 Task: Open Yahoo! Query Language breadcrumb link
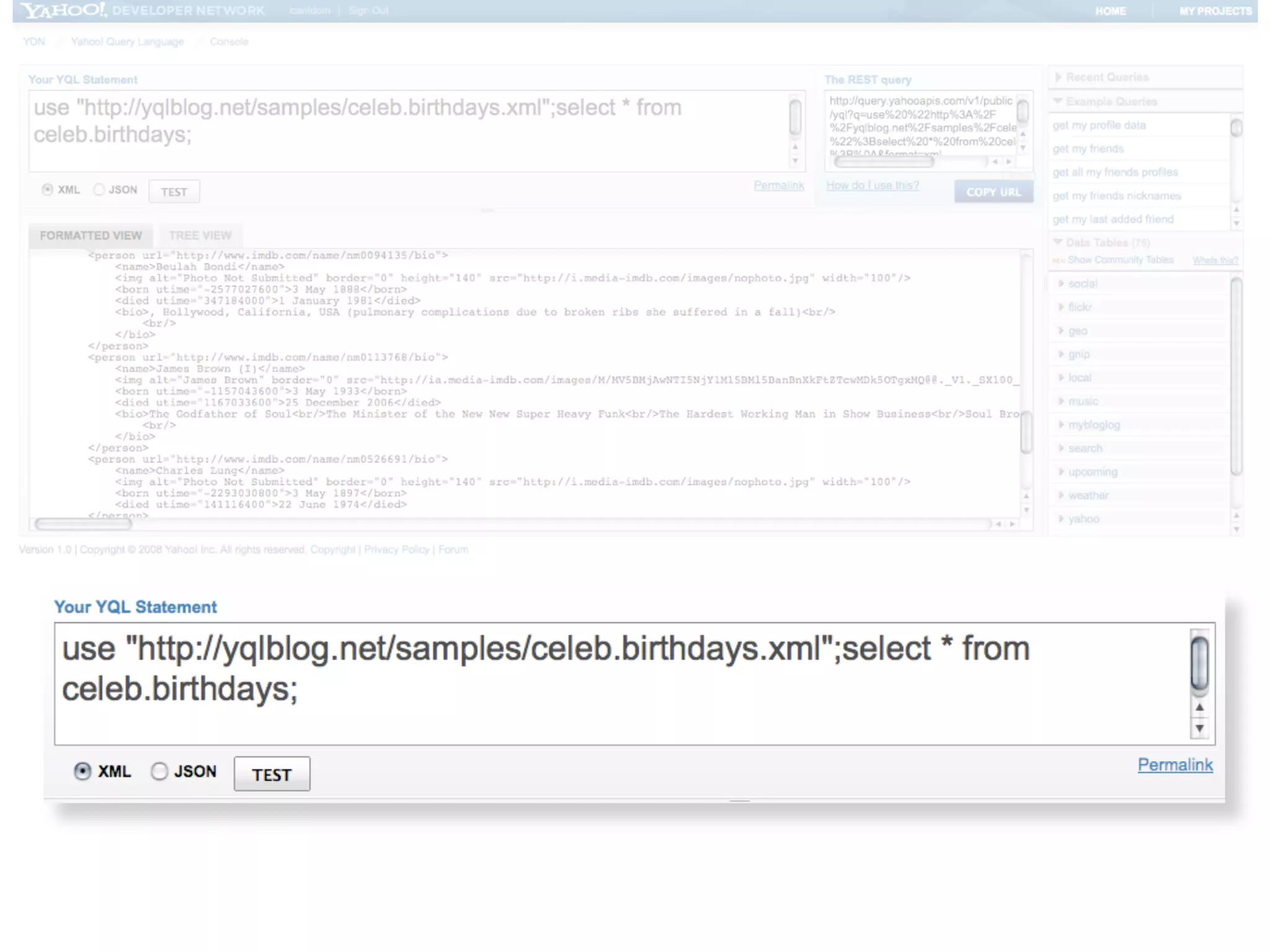coord(127,42)
